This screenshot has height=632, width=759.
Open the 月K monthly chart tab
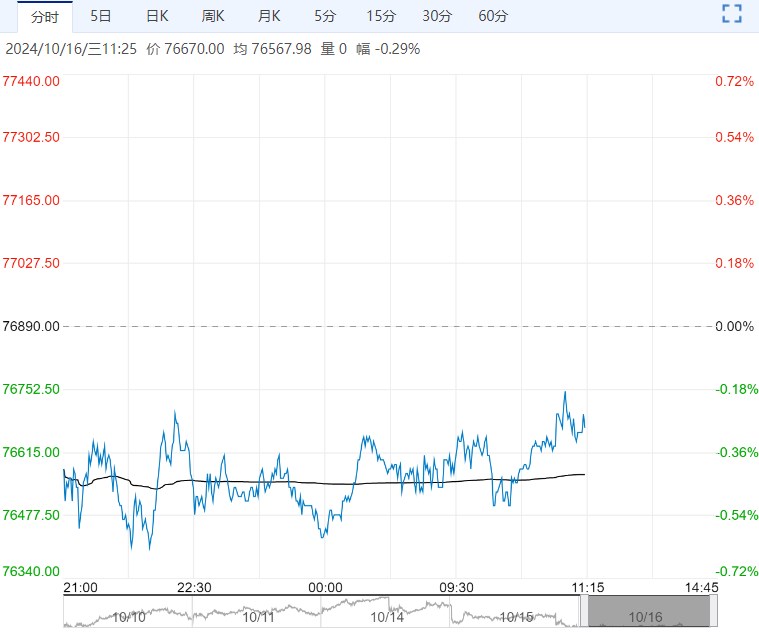click(x=269, y=16)
